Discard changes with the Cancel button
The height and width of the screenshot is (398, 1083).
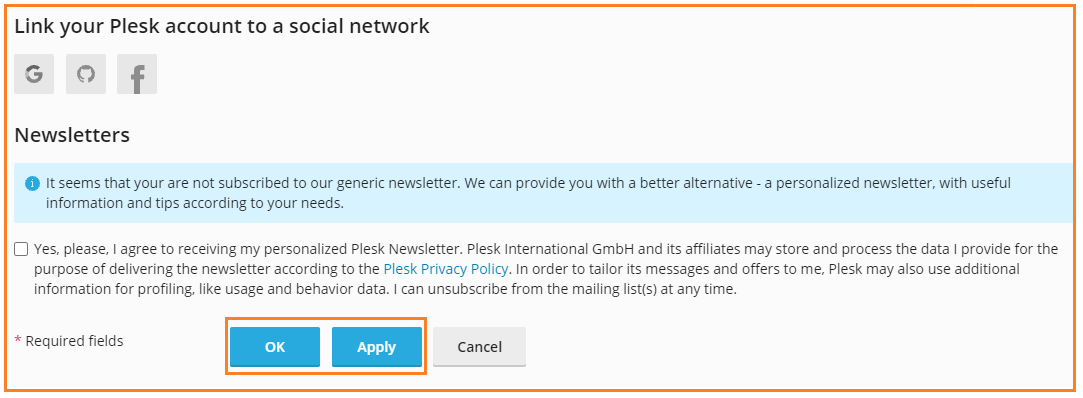(479, 347)
